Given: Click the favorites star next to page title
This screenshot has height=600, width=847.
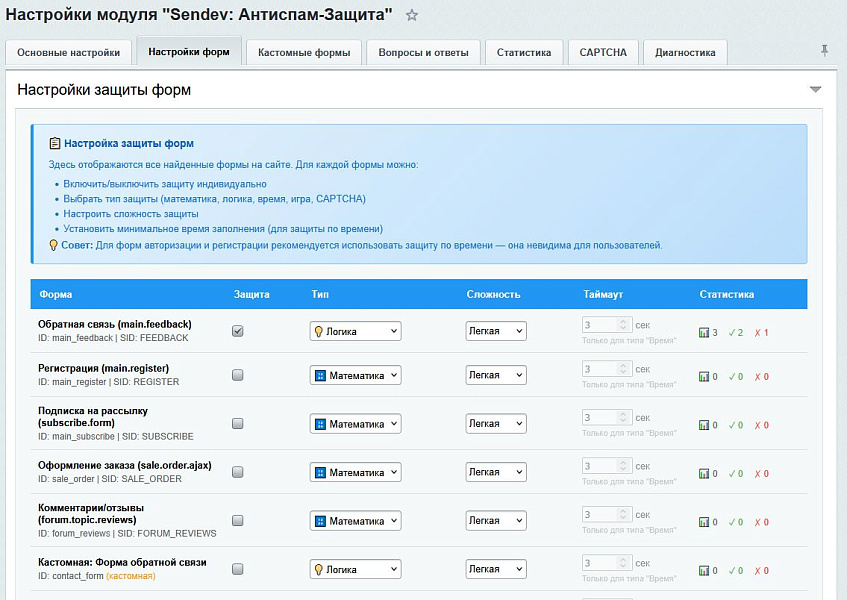Looking at the screenshot, I should (x=412, y=16).
